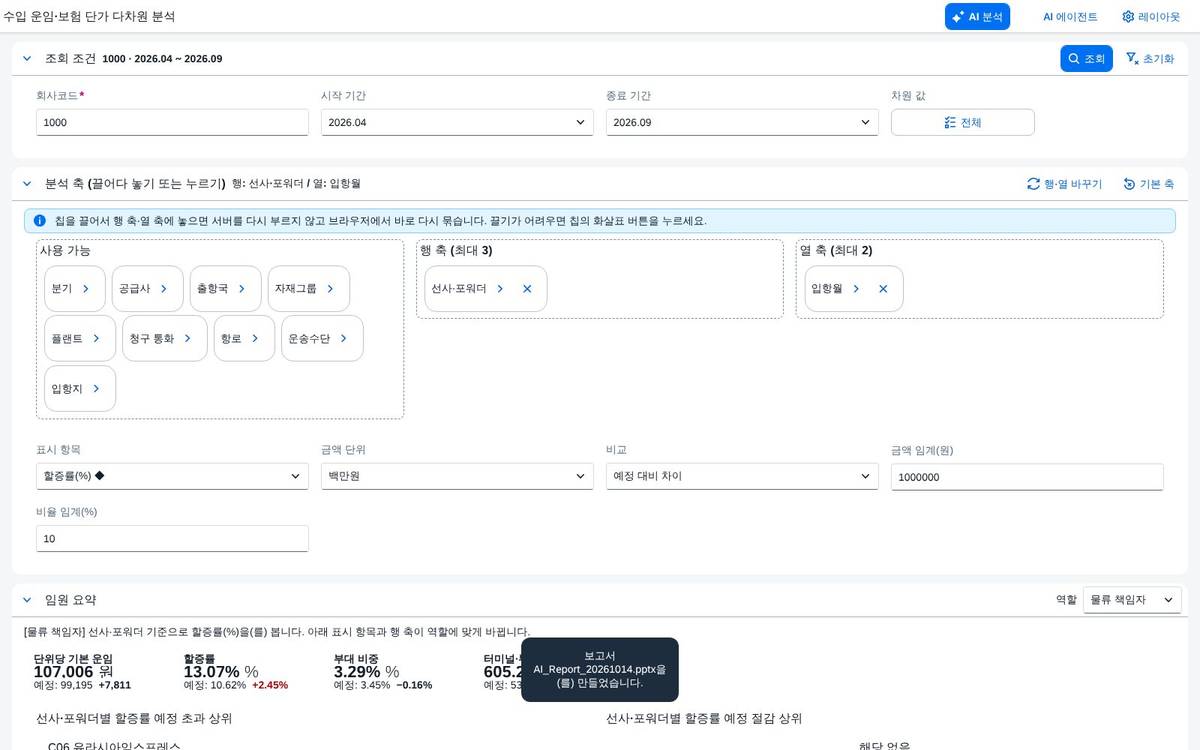This screenshot has height=750, width=1200.
Task: Open the AI 에이전트 link
Action: (1070, 16)
